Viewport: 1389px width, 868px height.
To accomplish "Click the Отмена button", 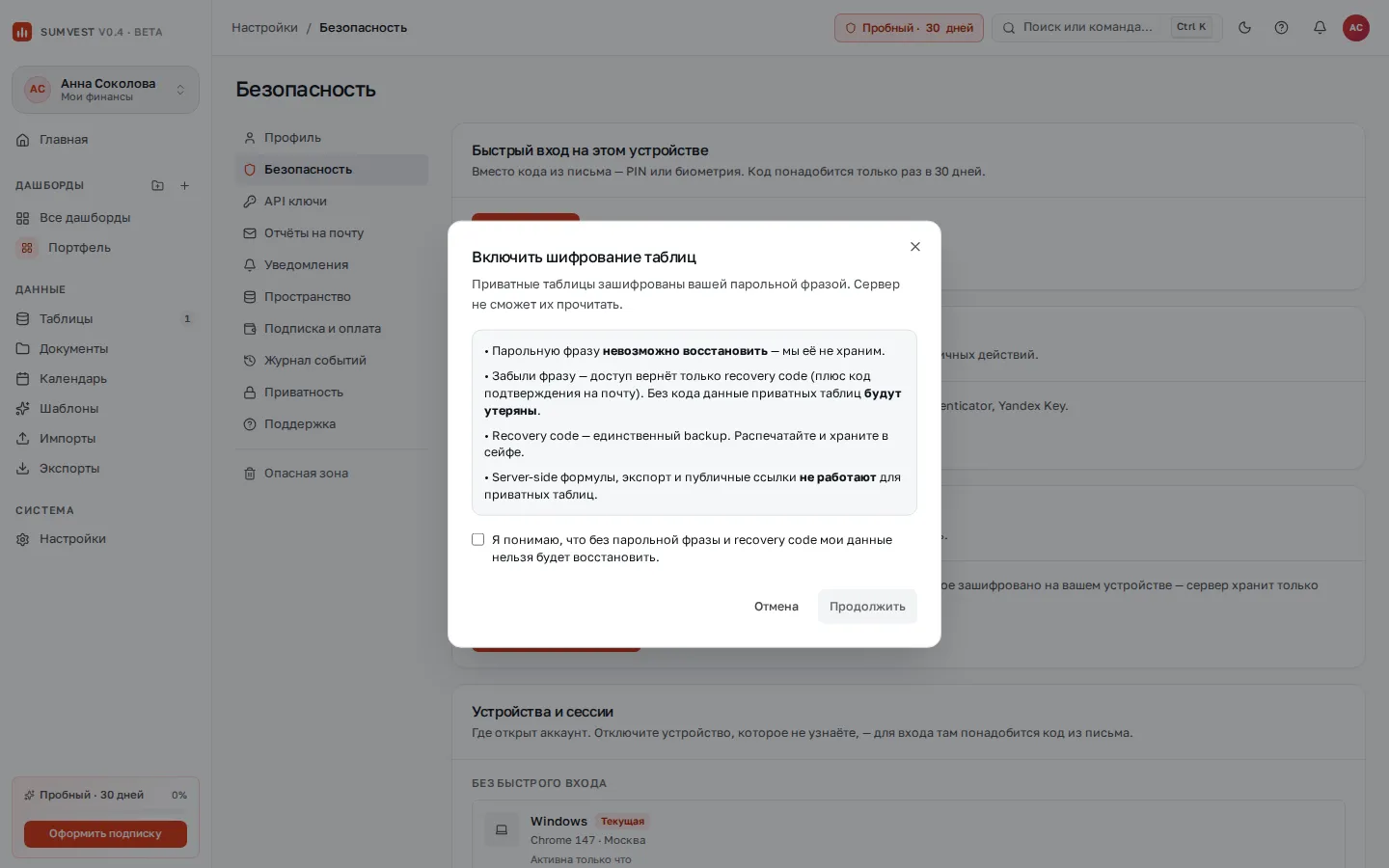I will 776,607.
